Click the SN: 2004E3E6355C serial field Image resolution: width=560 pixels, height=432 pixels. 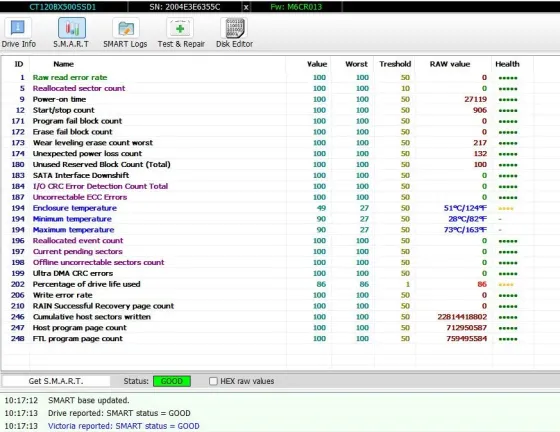pos(185,7)
